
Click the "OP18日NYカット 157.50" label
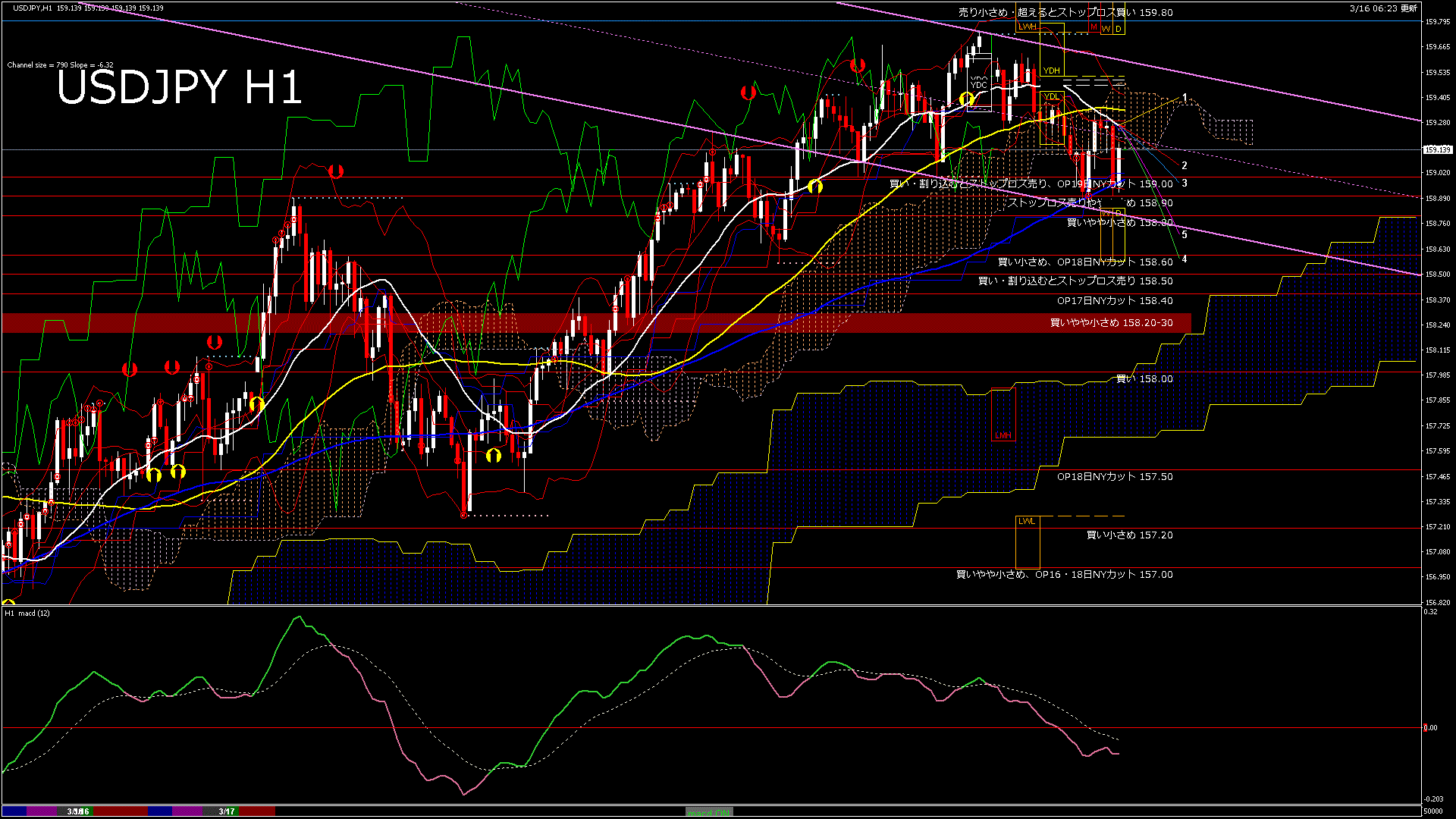[1115, 476]
